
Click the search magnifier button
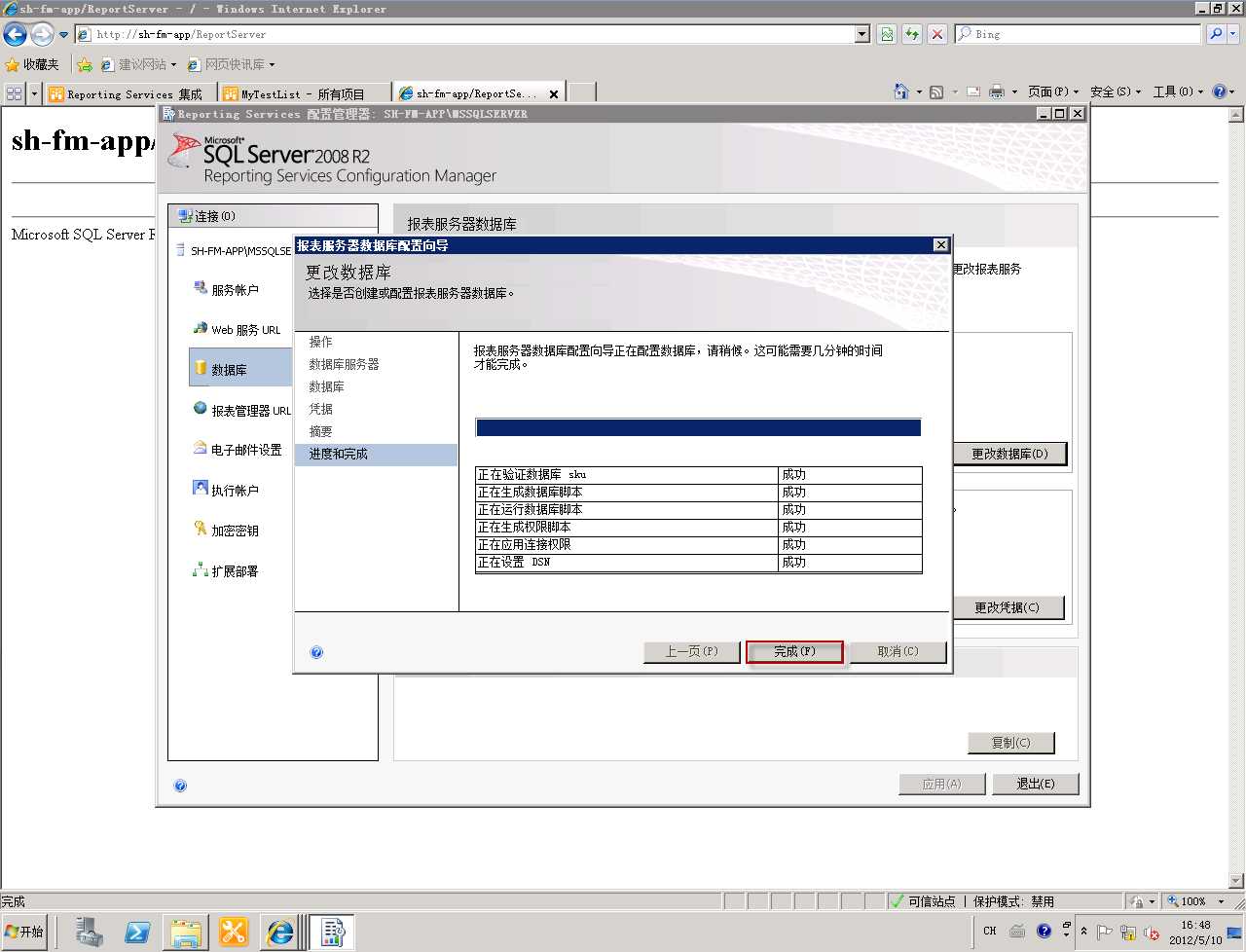pyautogui.click(x=1216, y=34)
